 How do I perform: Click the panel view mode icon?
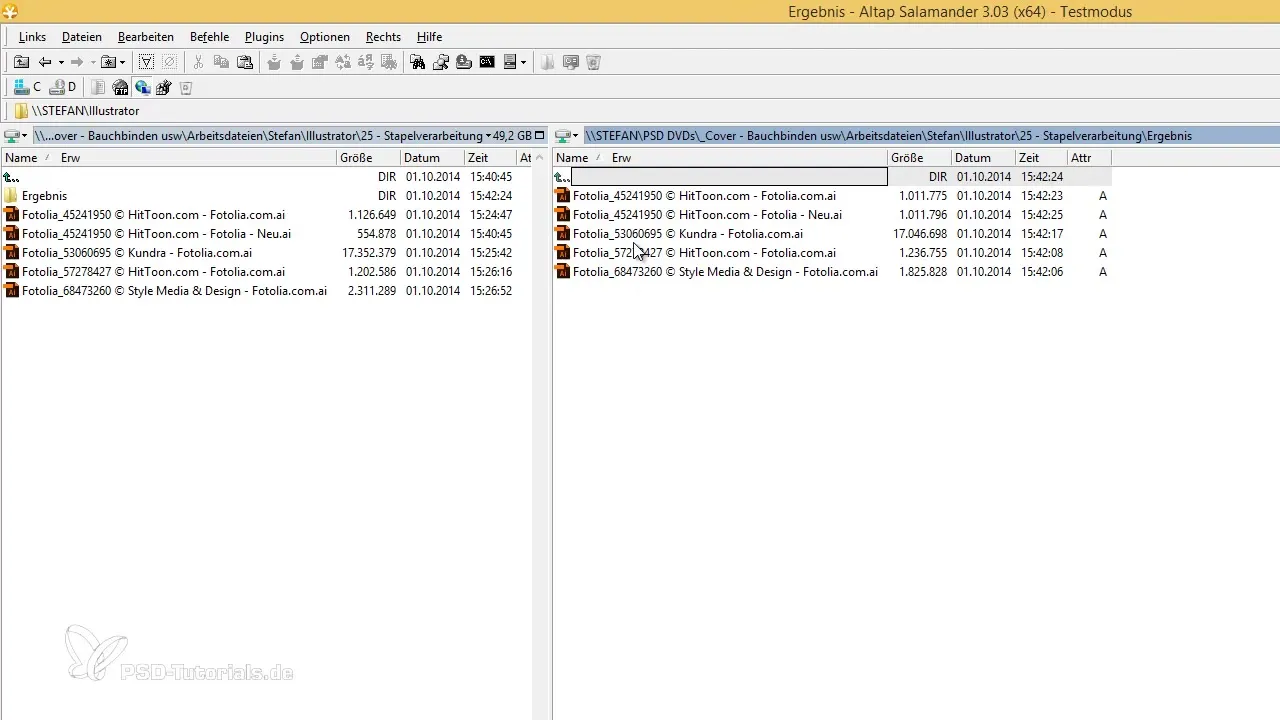tap(509, 62)
